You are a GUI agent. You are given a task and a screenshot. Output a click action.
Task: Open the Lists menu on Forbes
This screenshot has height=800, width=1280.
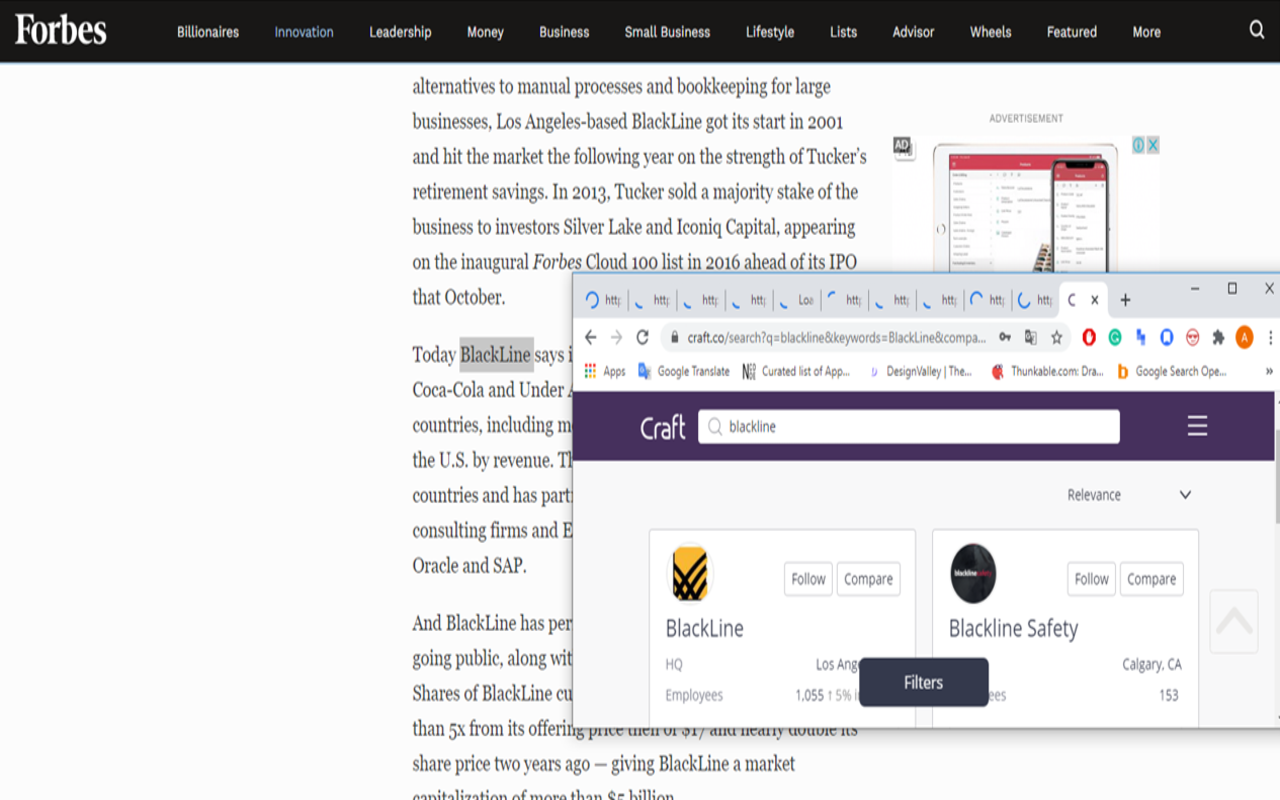coord(843,32)
